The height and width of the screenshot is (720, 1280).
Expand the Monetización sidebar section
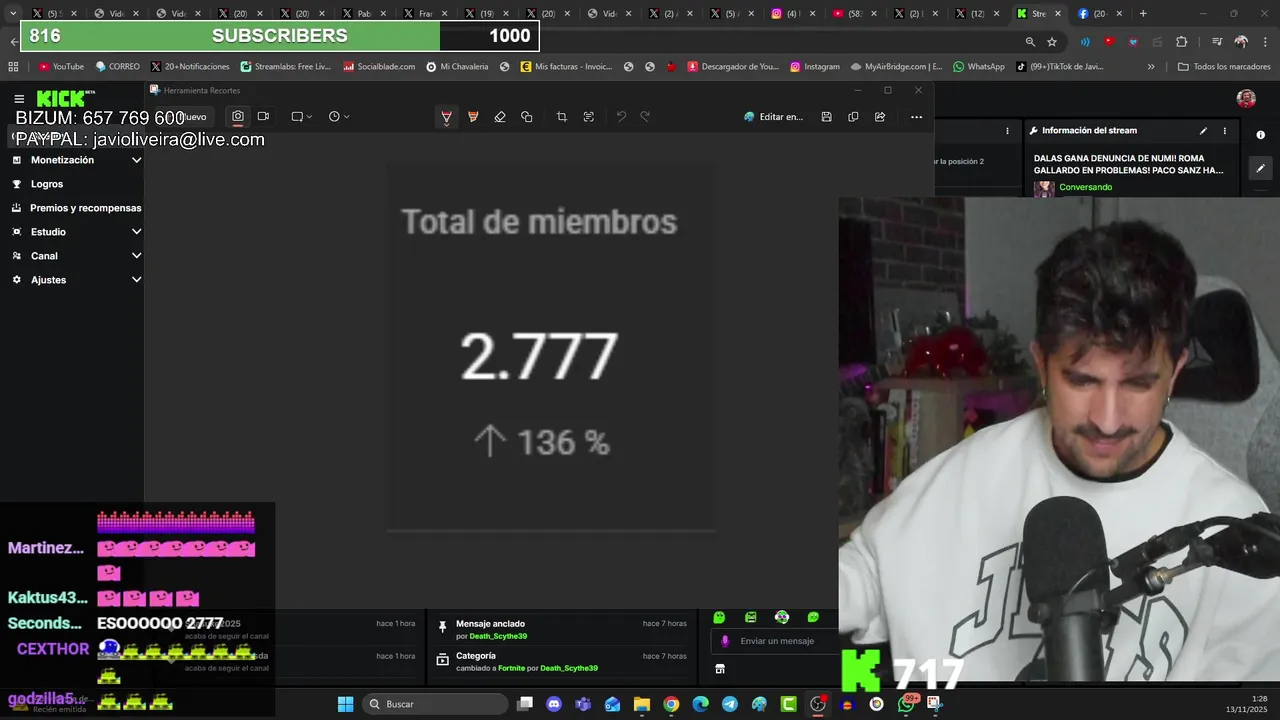(x=76, y=160)
